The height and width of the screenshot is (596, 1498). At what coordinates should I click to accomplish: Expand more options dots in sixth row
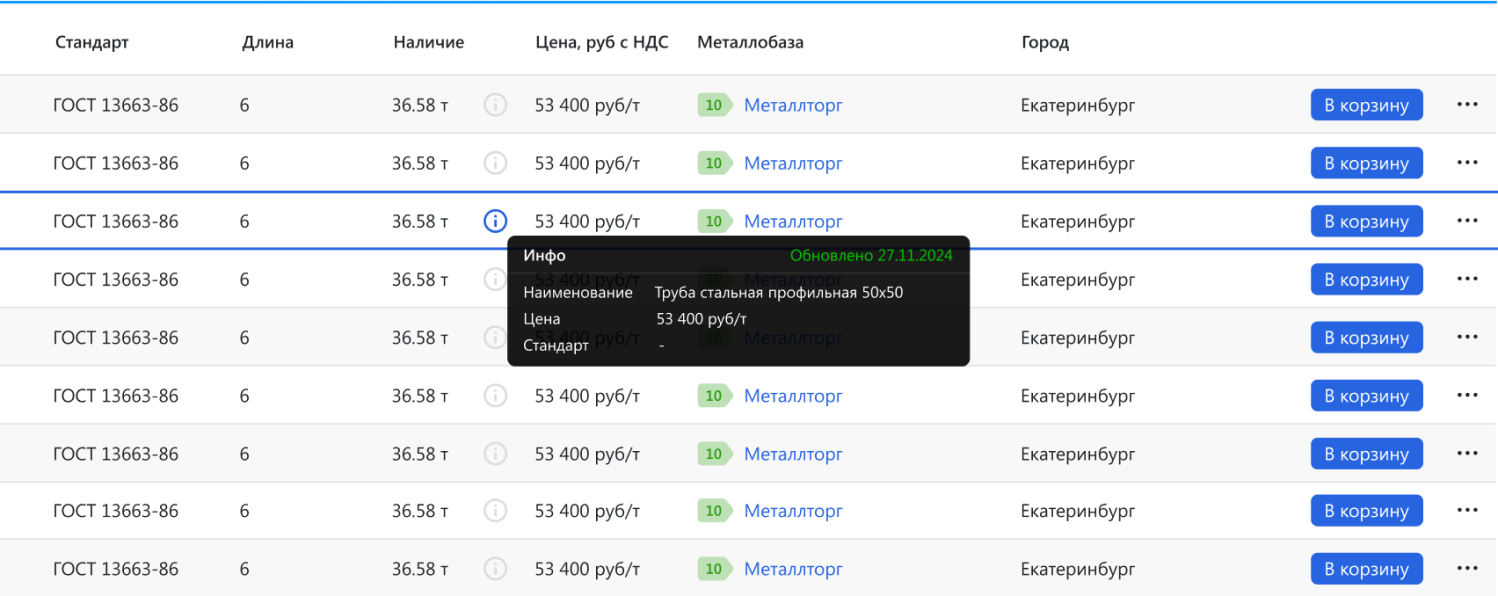1467,395
